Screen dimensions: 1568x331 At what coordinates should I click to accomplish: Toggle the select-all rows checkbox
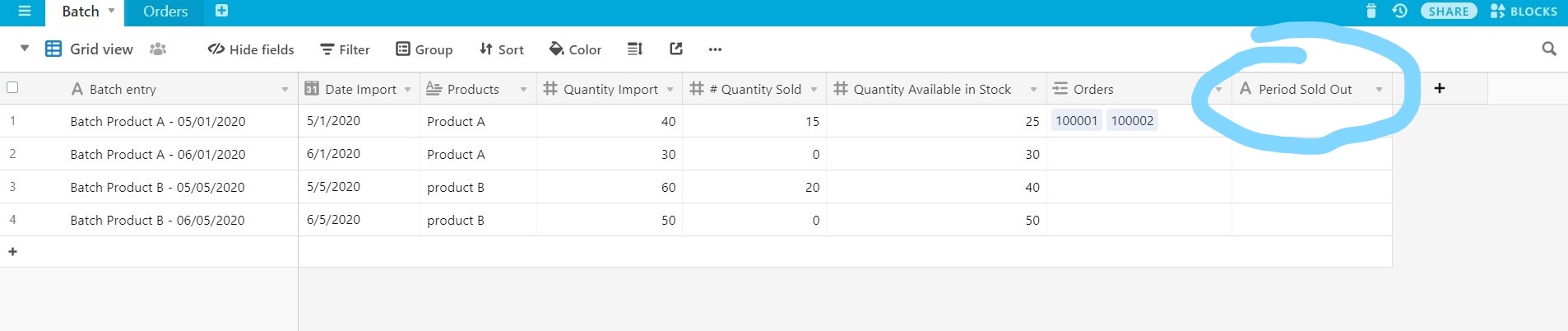pyautogui.click(x=12, y=88)
